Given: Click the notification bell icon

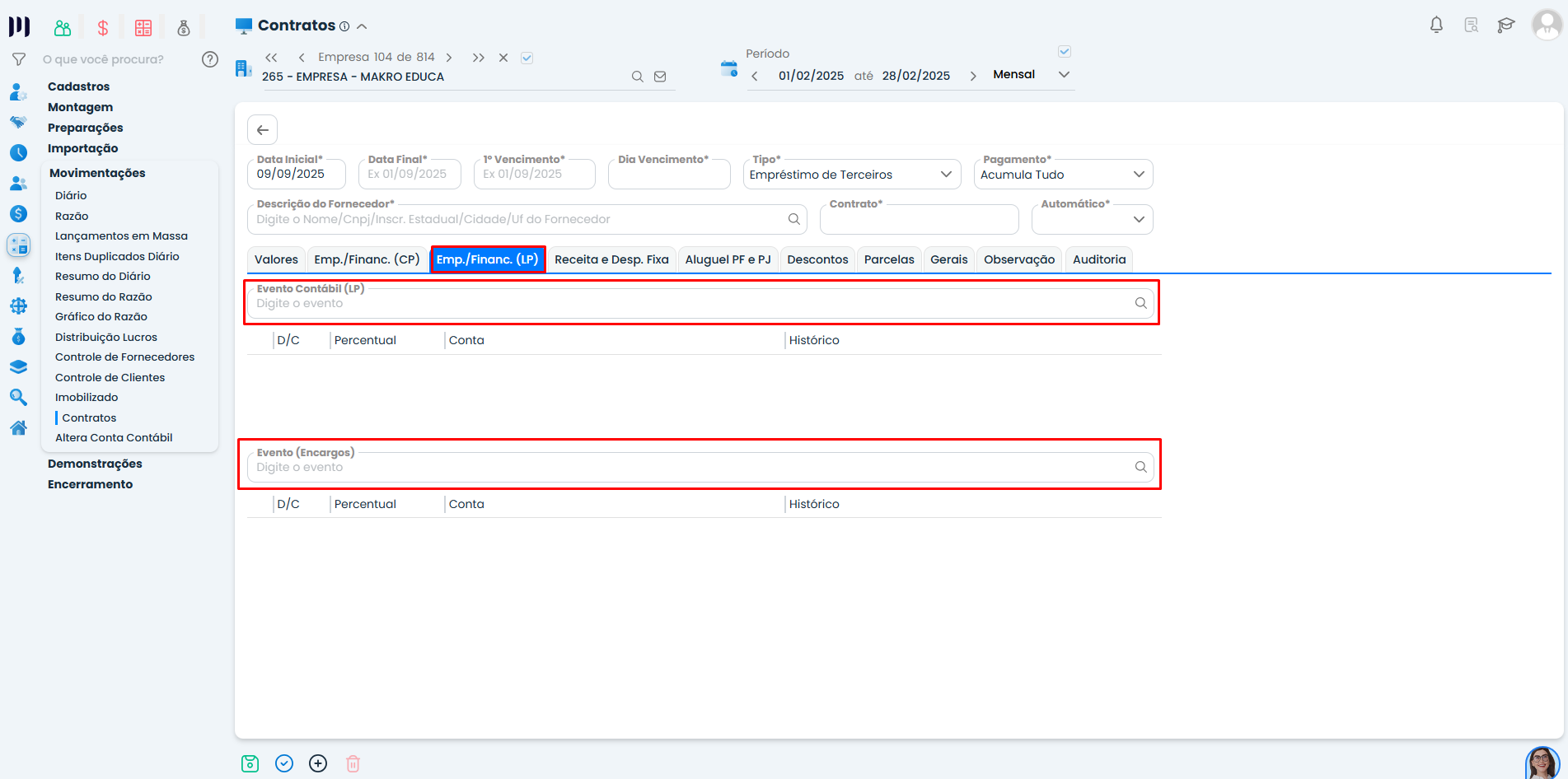Looking at the screenshot, I should tap(1436, 25).
